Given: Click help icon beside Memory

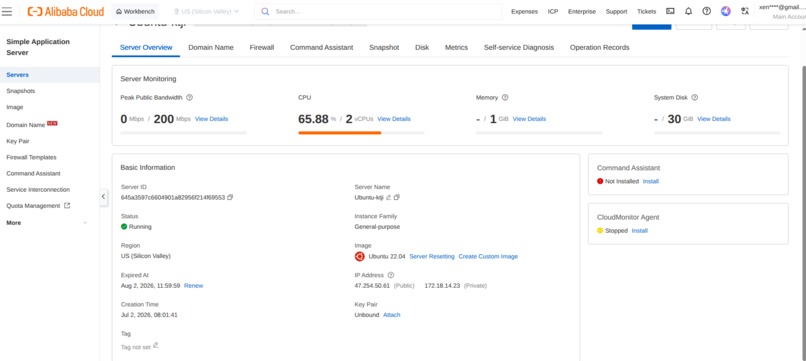Looking at the screenshot, I should 505,97.
